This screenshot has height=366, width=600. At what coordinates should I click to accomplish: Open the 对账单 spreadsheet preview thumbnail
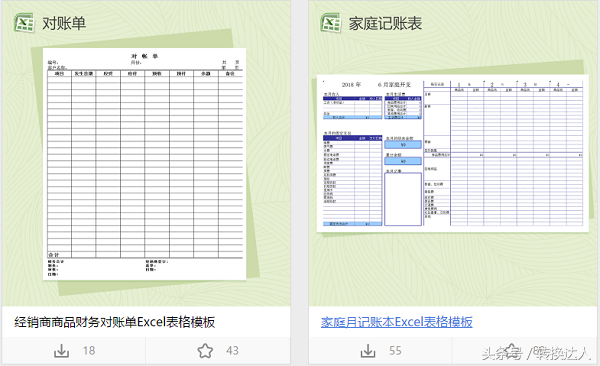pos(145,164)
